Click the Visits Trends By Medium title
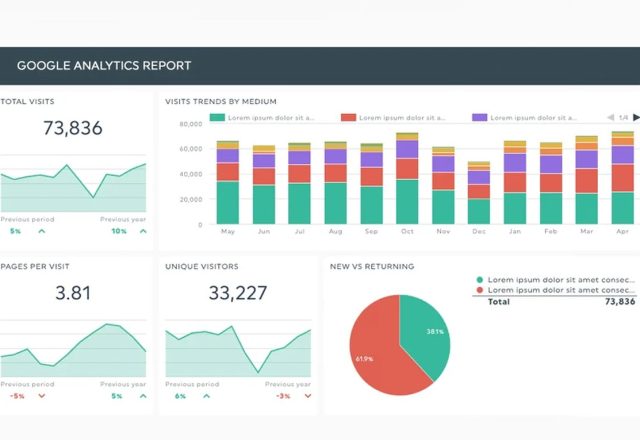Screen dimensions: 640x440 pyautogui.click(x=221, y=102)
